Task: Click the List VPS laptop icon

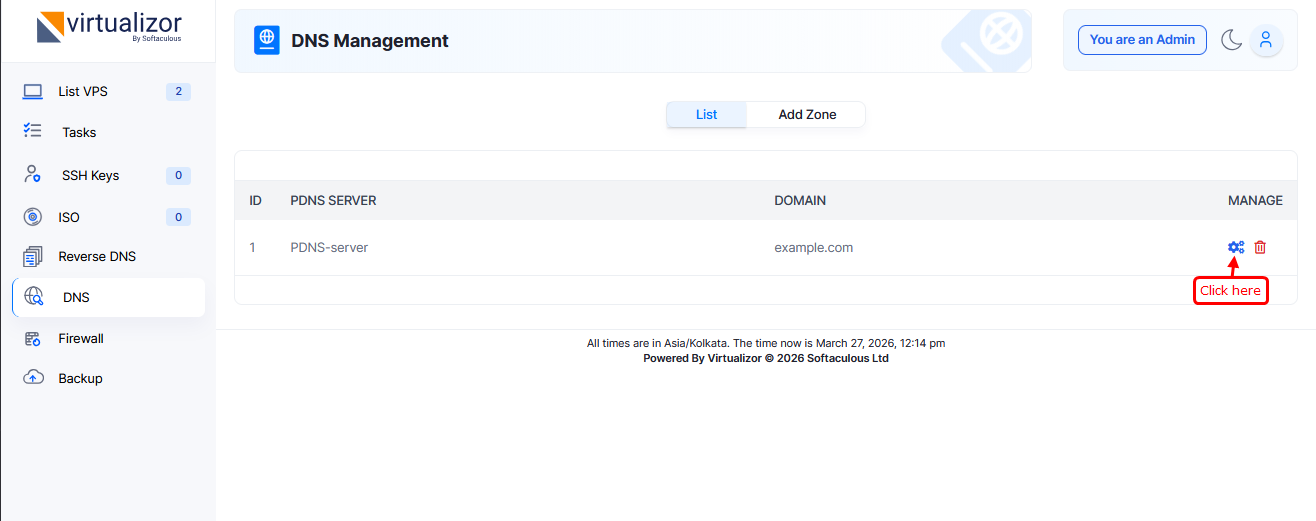Action: [33, 92]
